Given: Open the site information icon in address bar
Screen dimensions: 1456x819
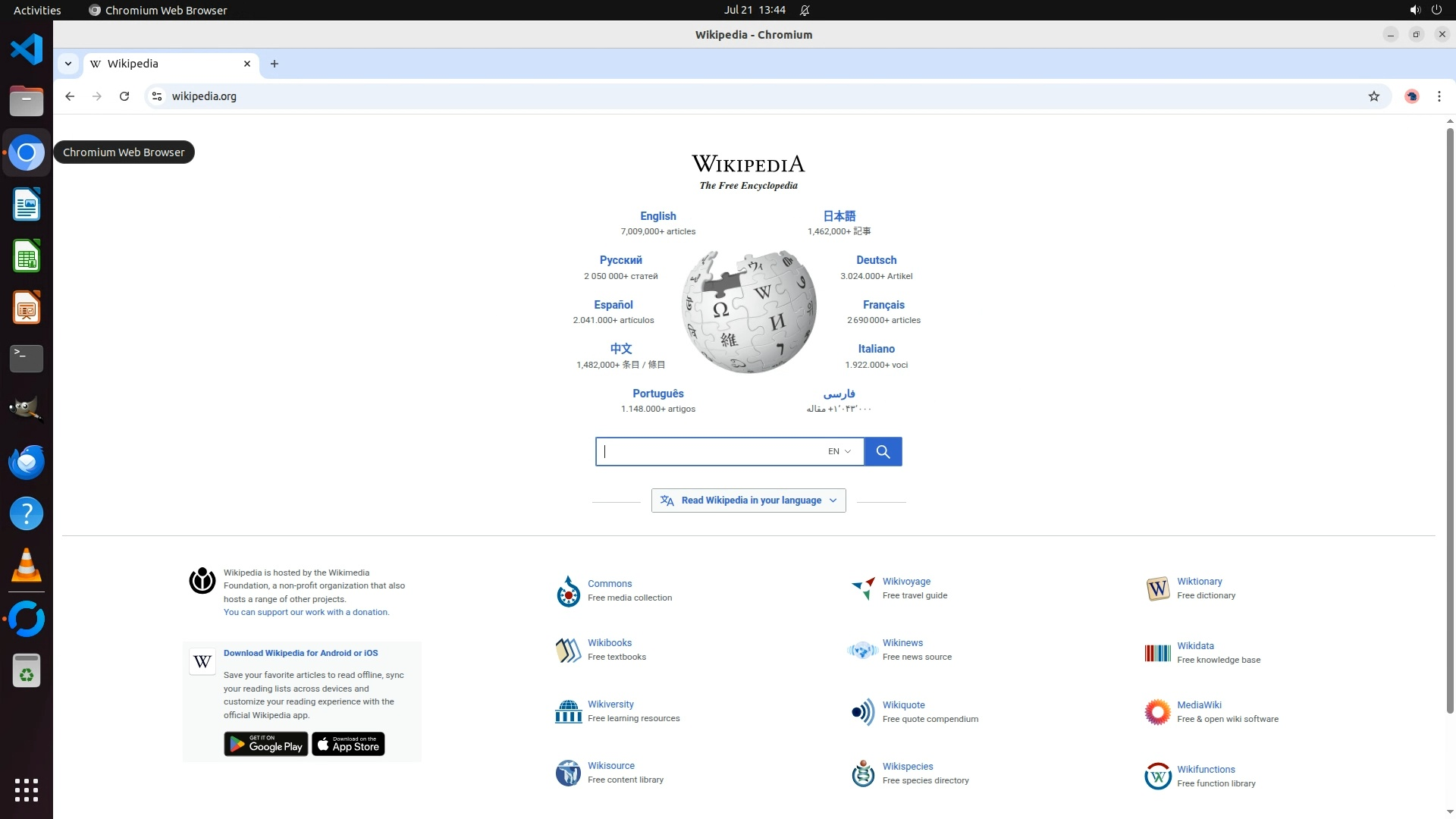Looking at the screenshot, I should [x=157, y=96].
